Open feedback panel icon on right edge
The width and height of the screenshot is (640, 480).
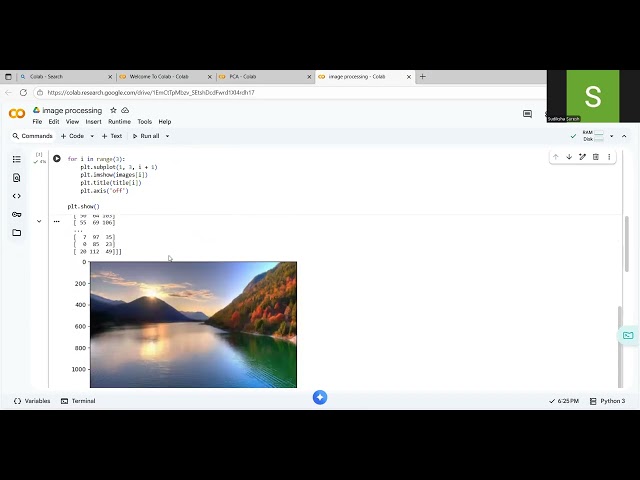click(x=628, y=336)
